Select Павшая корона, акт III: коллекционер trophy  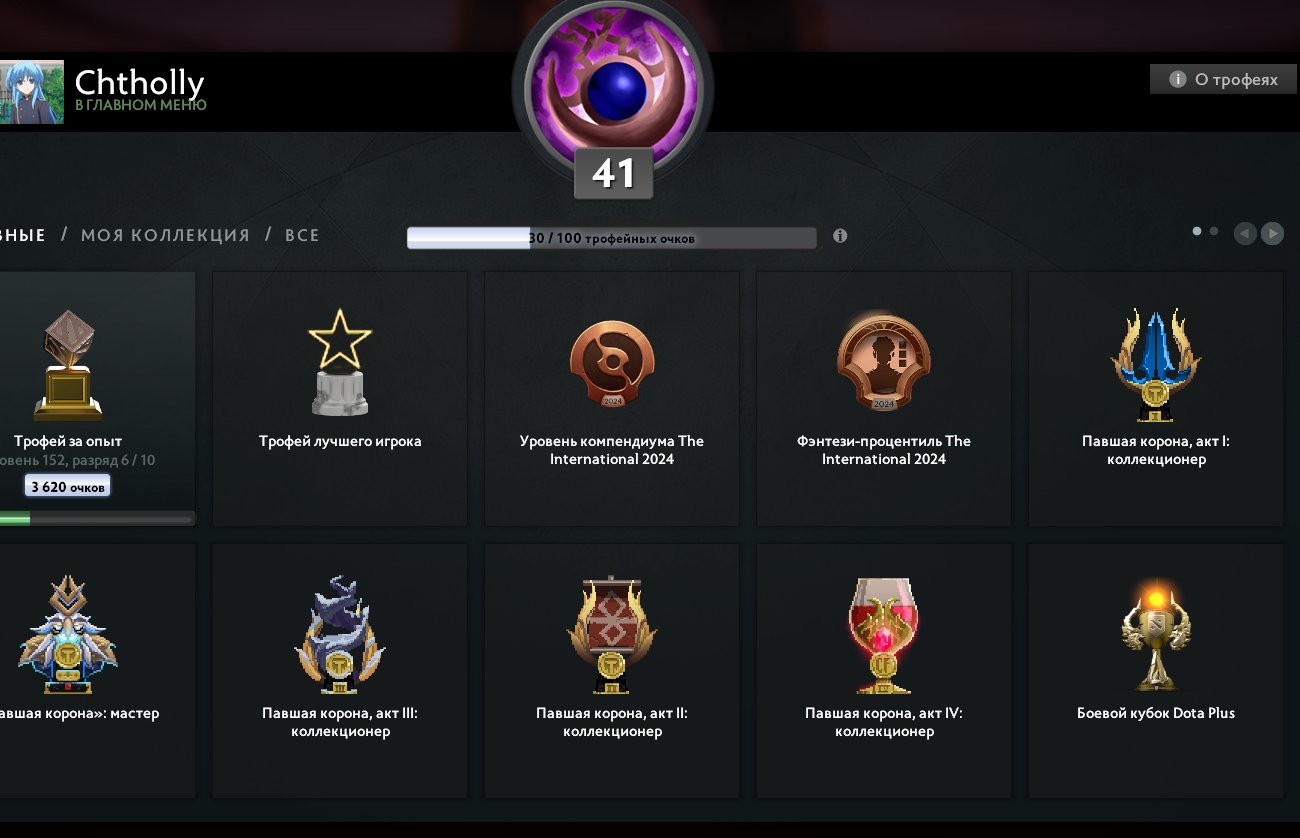[x=340, y=635]
